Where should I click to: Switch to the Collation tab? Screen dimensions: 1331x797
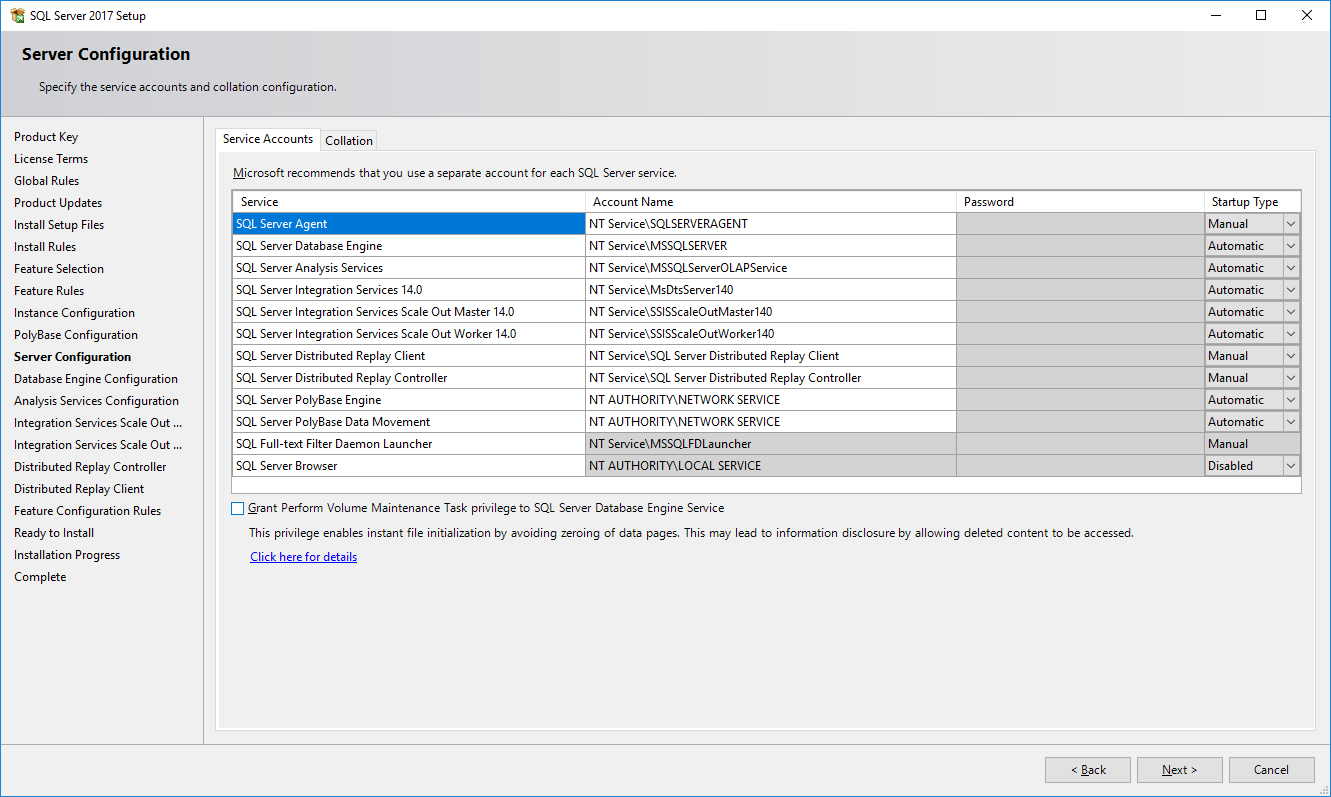pyautogui.click(x=349, y=141)
